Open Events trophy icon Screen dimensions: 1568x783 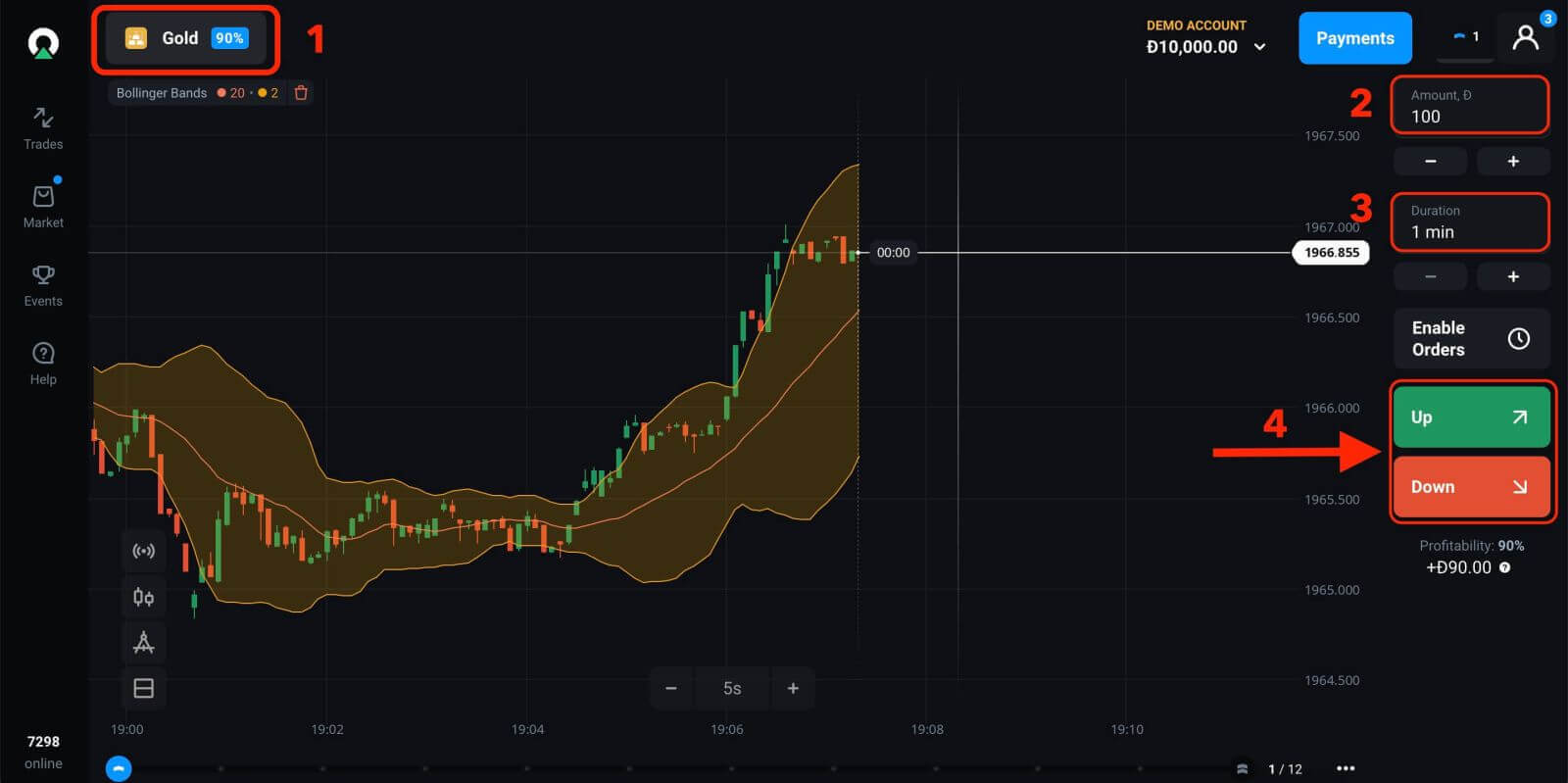pyautogui.click(x=43, y=285)
